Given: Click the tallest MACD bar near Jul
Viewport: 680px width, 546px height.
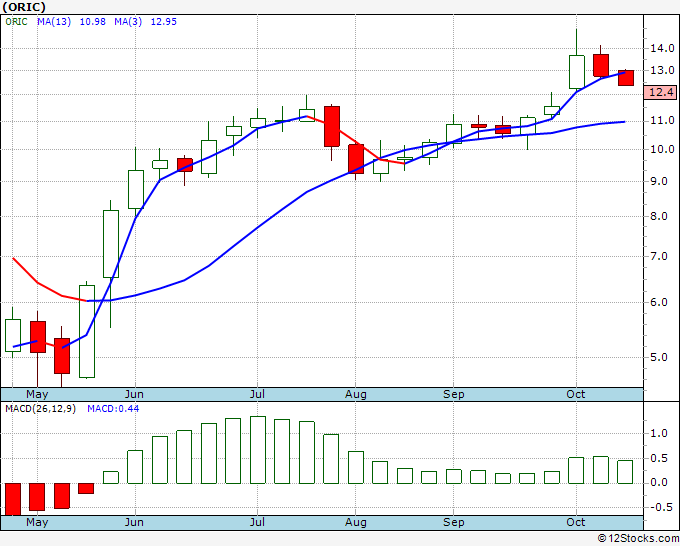Looking at the screenshot, I should (258, 450).
